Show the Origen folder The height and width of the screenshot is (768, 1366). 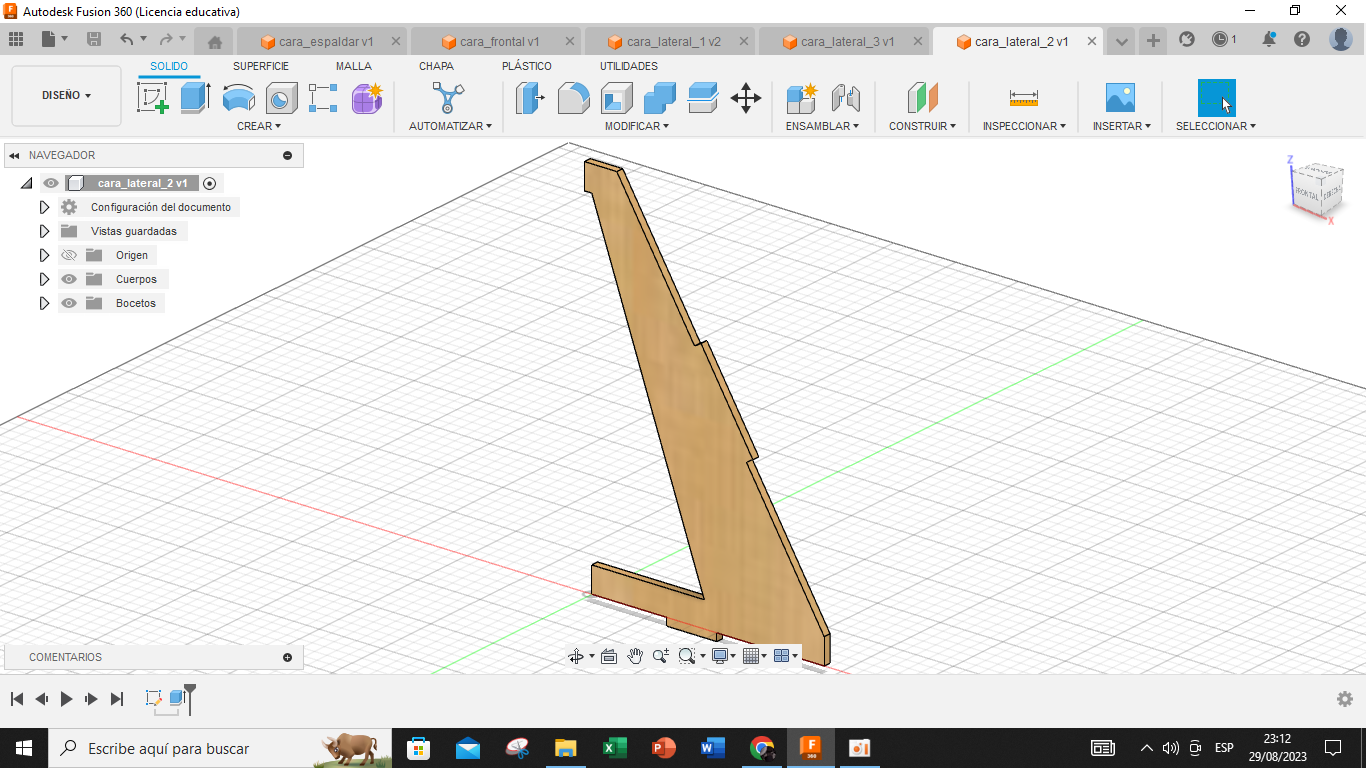[68, 255]
